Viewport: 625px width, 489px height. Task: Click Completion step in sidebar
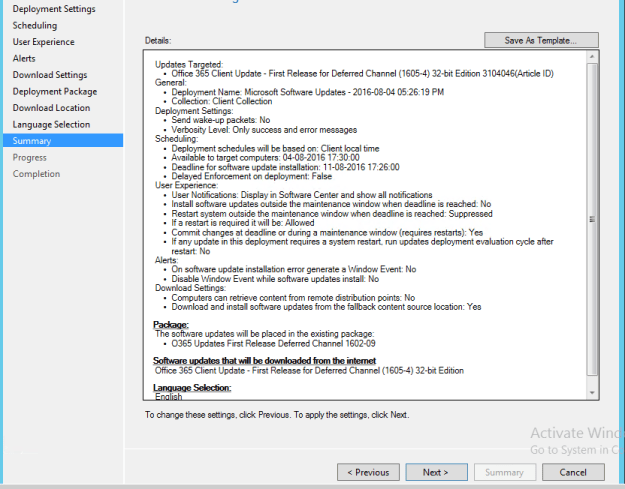pos(36,174)
